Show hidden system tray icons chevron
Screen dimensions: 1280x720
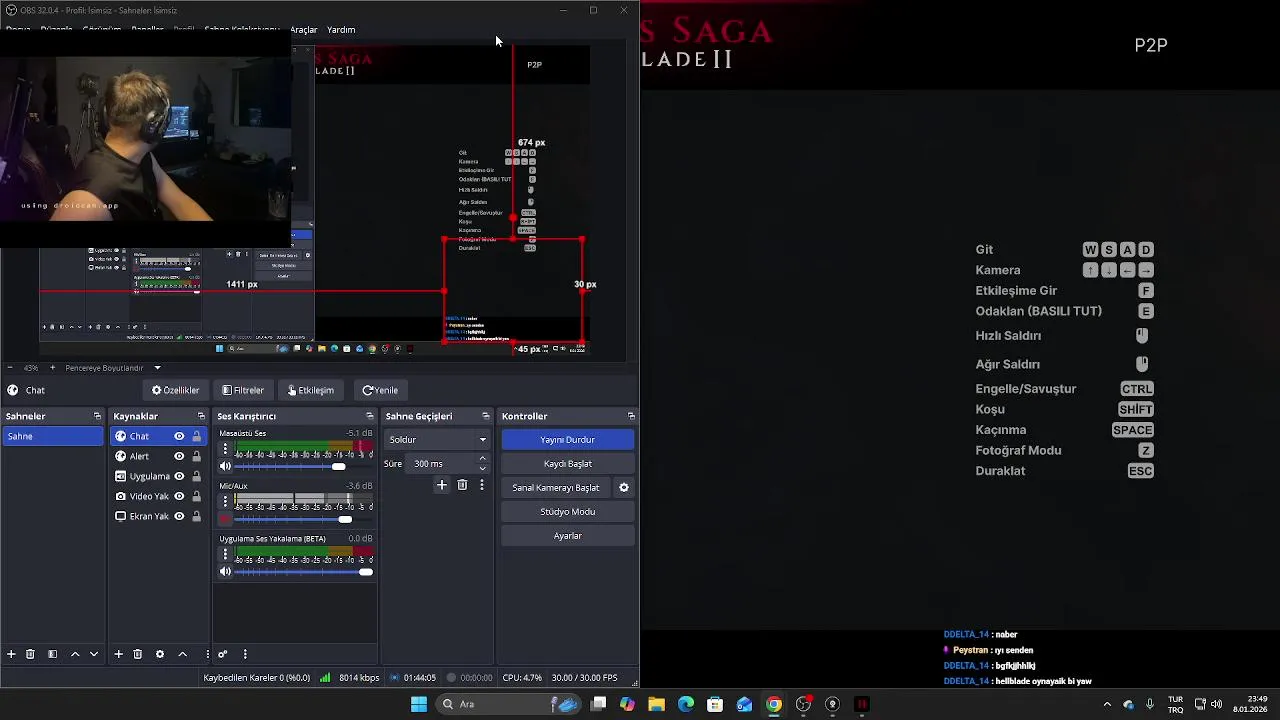click(1107, 704)
